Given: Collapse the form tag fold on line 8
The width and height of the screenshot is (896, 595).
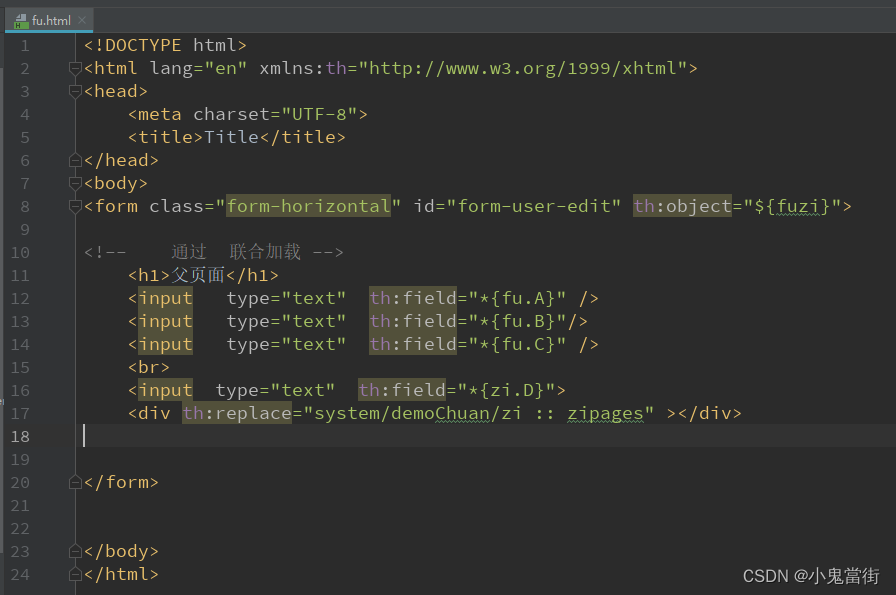Looking at the screenshot, I should (x=75, y=206).
